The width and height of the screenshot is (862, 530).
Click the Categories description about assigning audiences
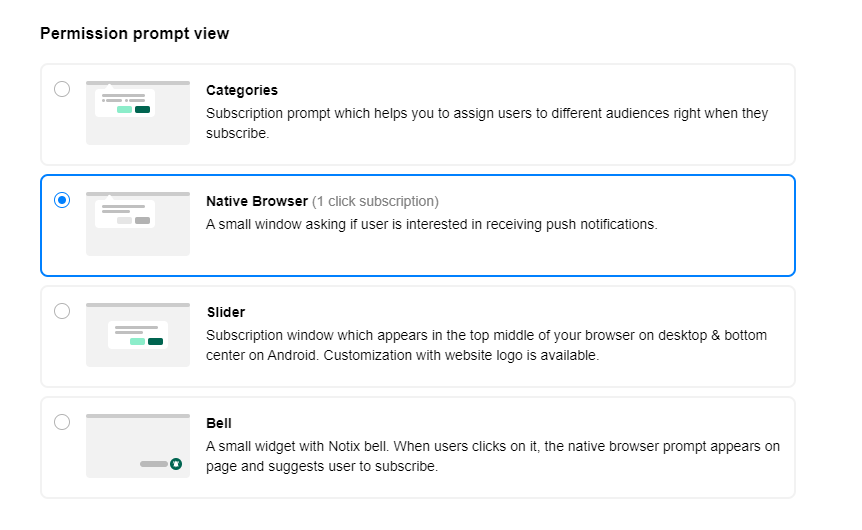coord(487,123)
